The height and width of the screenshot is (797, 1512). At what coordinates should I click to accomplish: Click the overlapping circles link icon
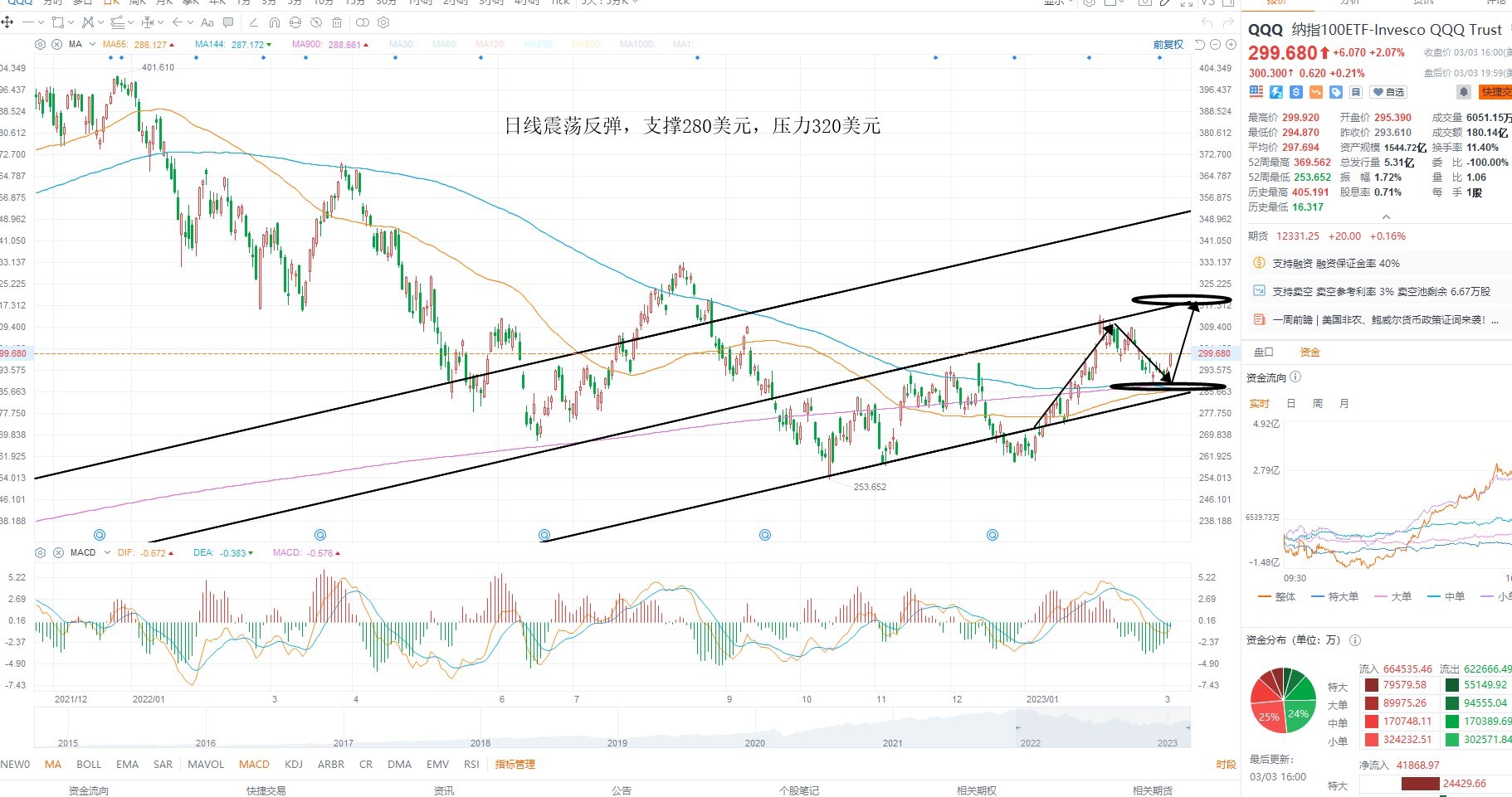[x=362, y=22]
